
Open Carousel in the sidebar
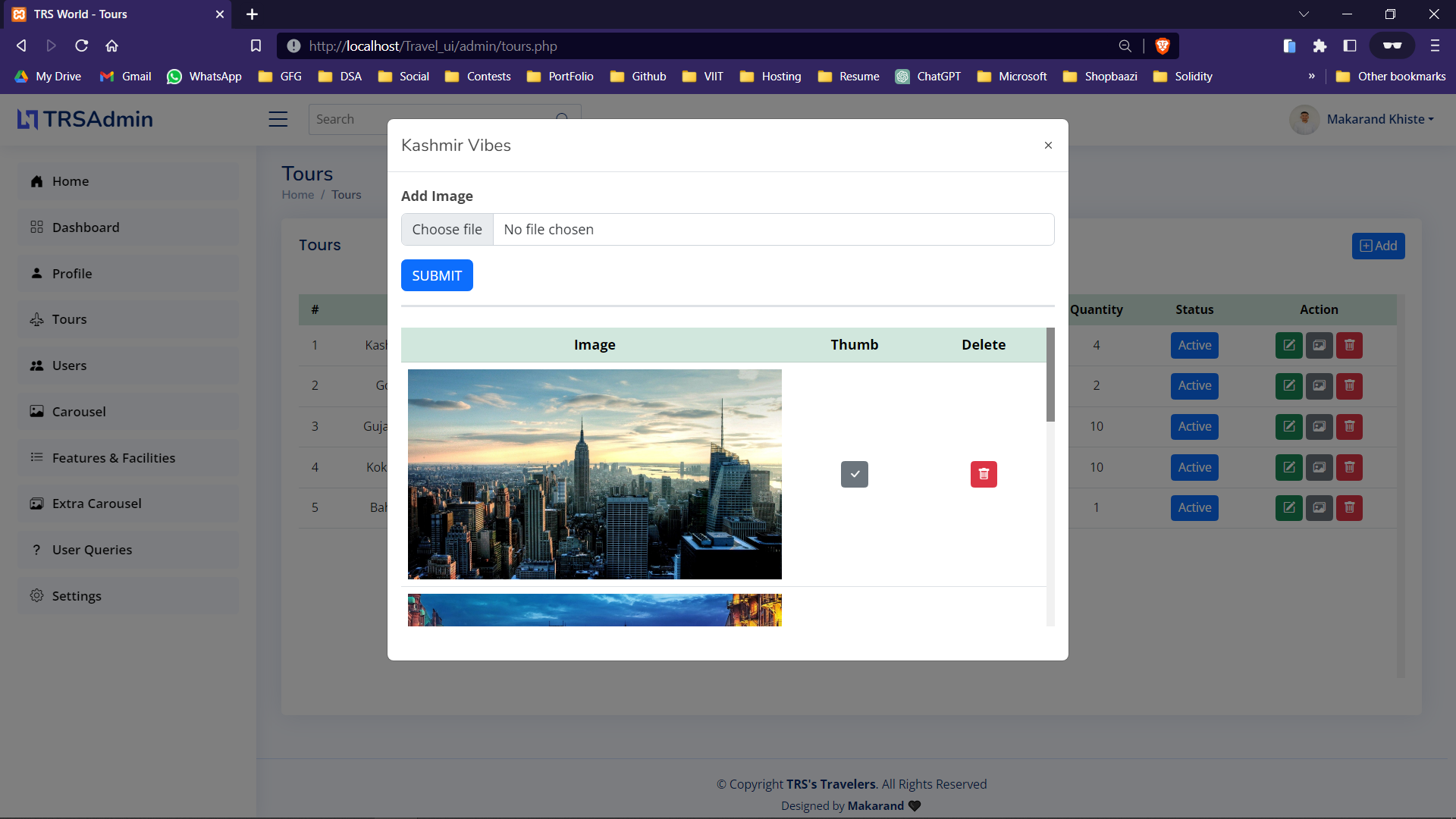click(x=128, y=412)
